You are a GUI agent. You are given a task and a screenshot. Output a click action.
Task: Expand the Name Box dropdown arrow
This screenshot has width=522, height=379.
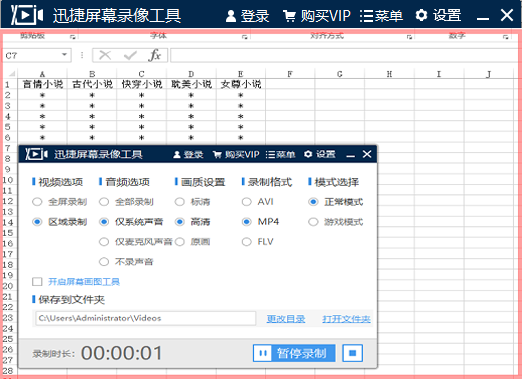(x=65, y=55)
